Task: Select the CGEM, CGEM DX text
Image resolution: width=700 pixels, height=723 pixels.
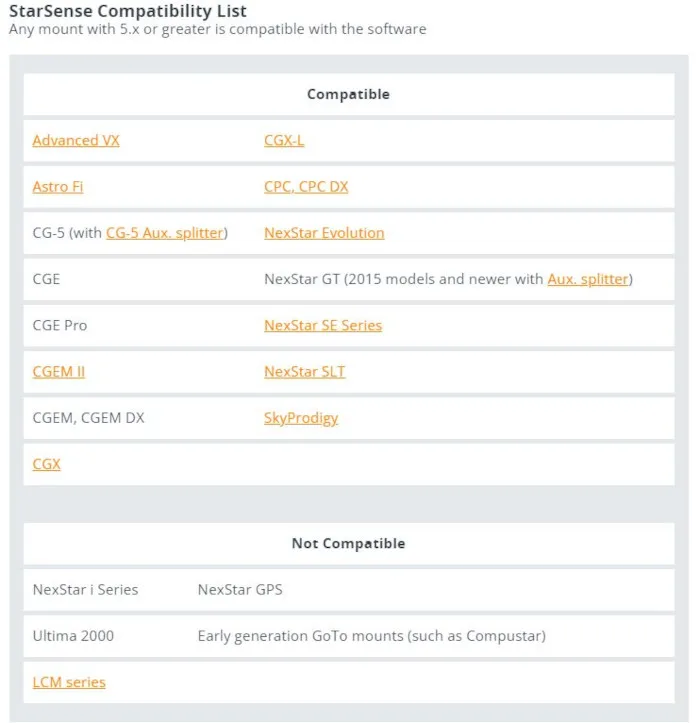Action: 88,418
